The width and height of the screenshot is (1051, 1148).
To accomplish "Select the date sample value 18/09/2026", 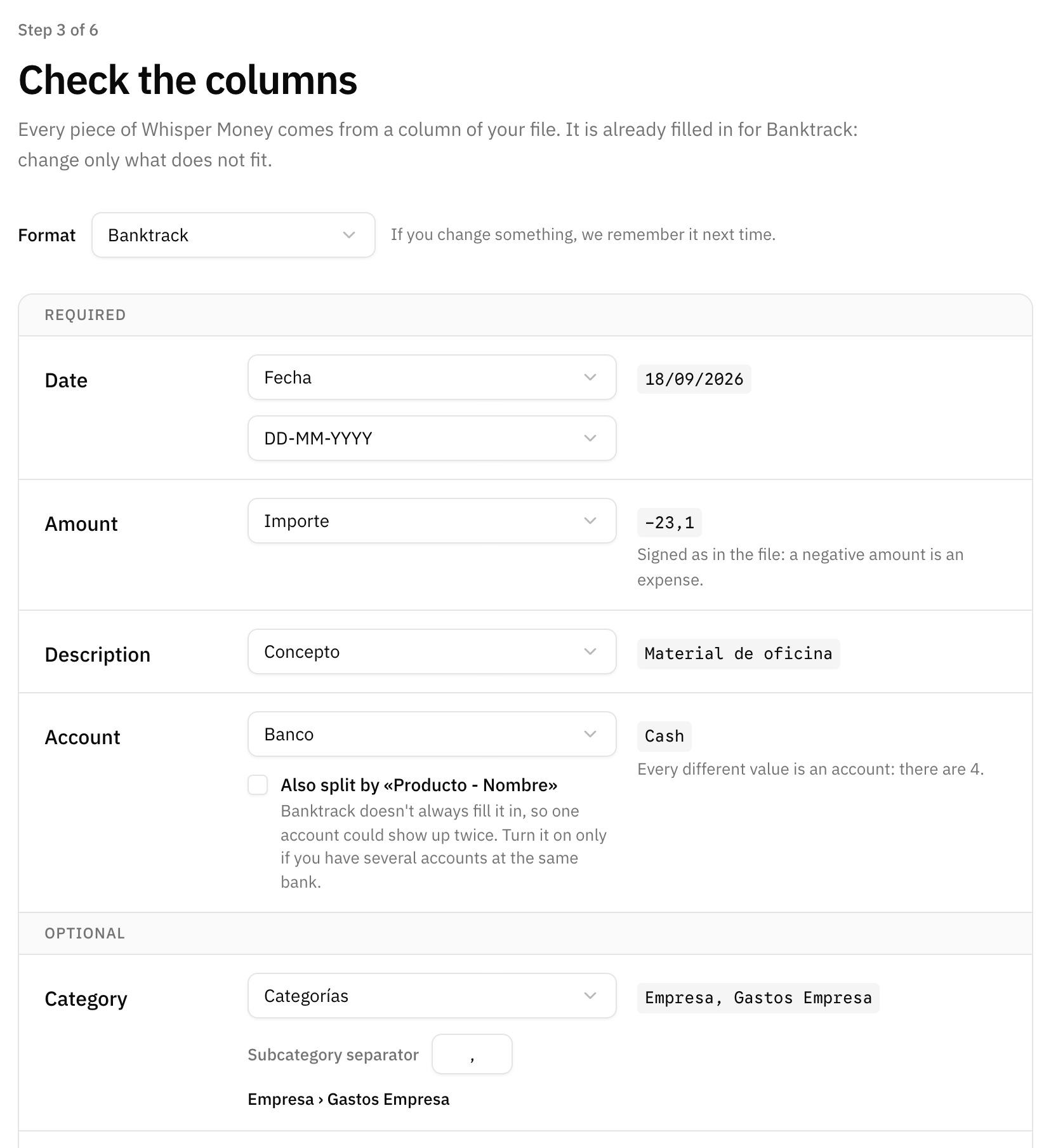I will (x=694, y=379).
